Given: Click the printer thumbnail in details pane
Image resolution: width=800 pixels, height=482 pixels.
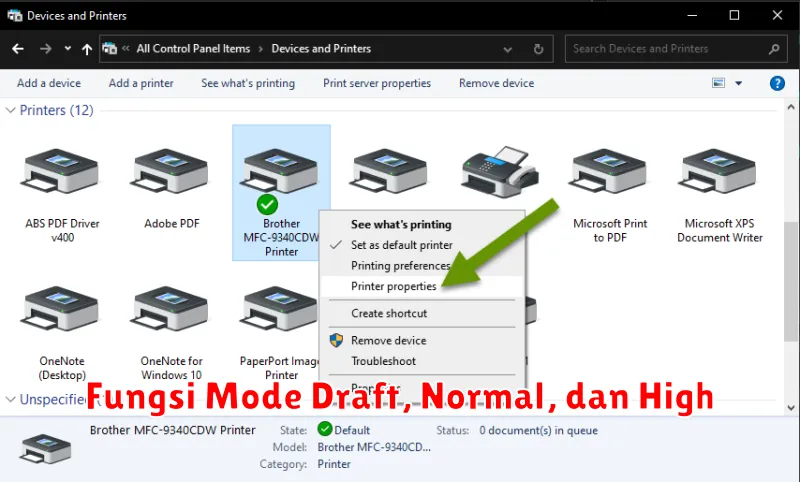Looking at the screenshot, I should (x=45, y=448).
